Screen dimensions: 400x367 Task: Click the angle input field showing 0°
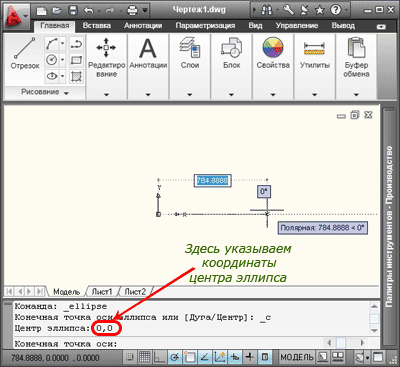tap(264, 191)
